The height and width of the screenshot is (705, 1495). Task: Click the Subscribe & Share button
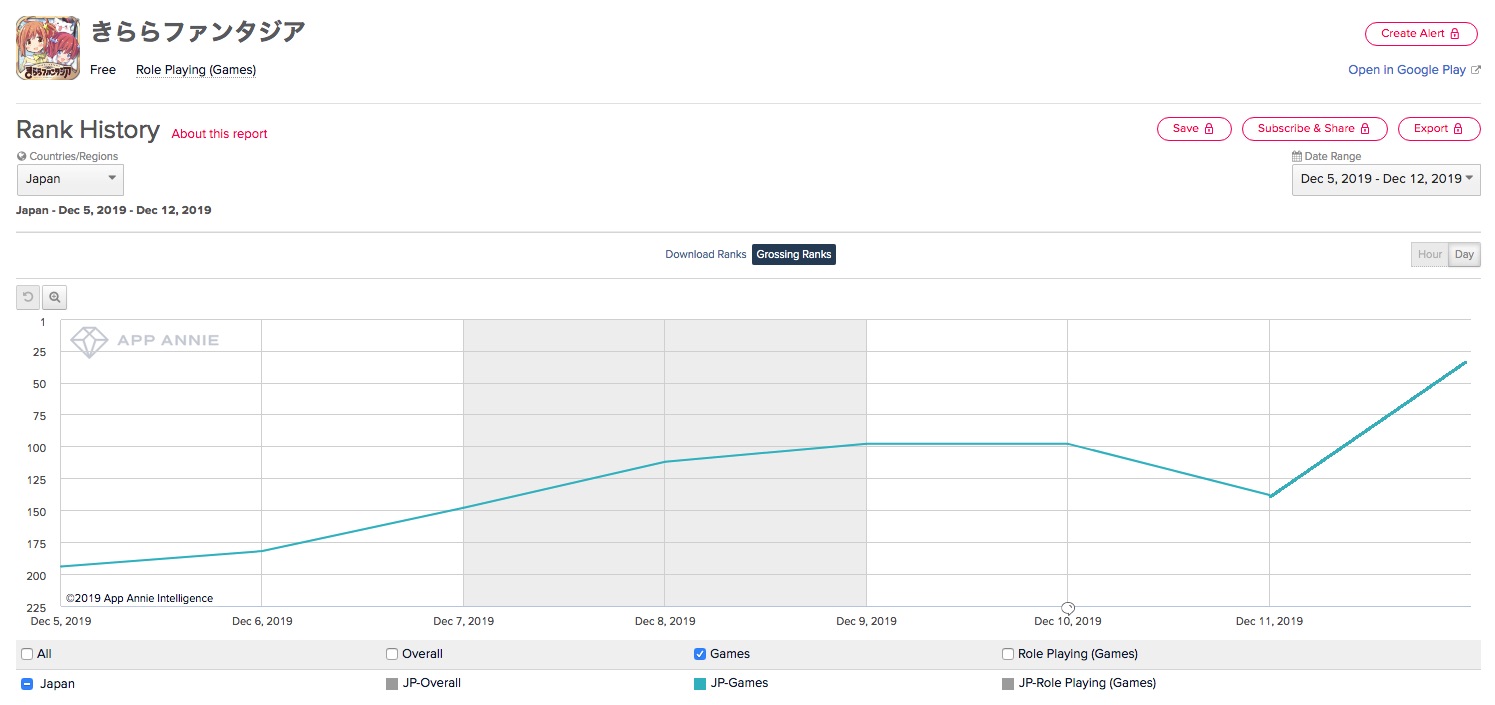1315,129
